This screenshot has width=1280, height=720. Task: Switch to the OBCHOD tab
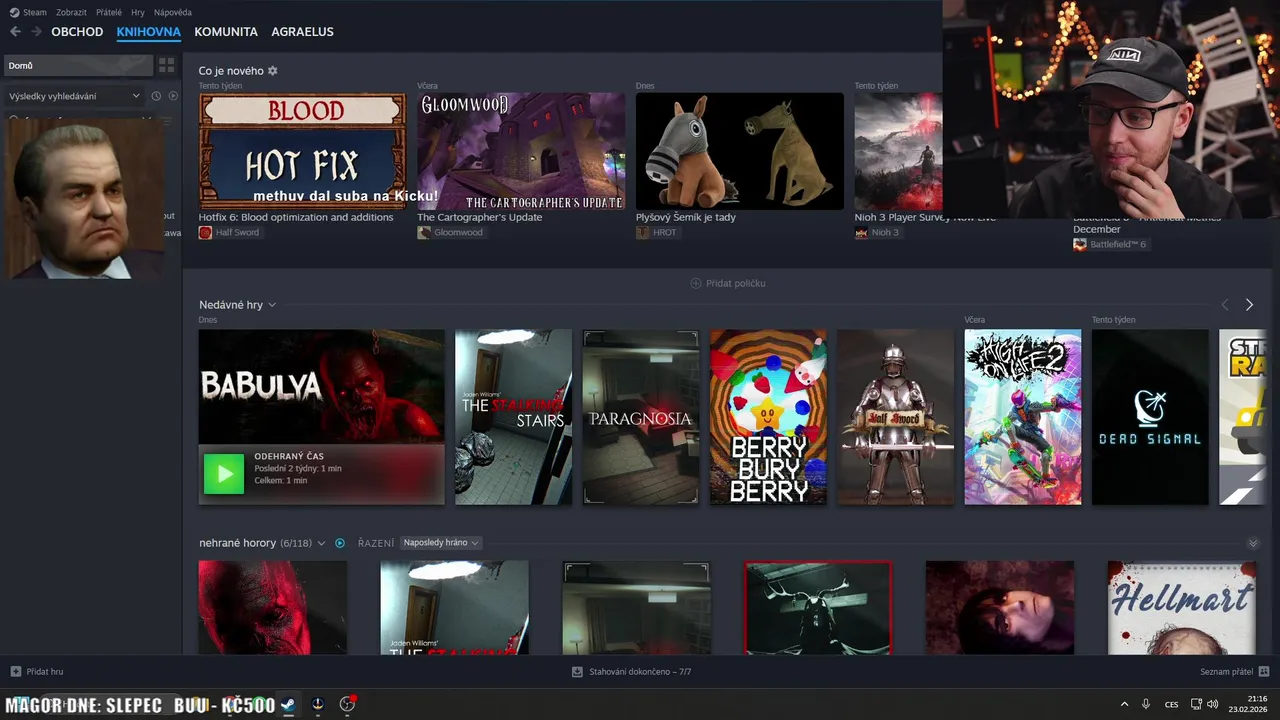[77, 32]
